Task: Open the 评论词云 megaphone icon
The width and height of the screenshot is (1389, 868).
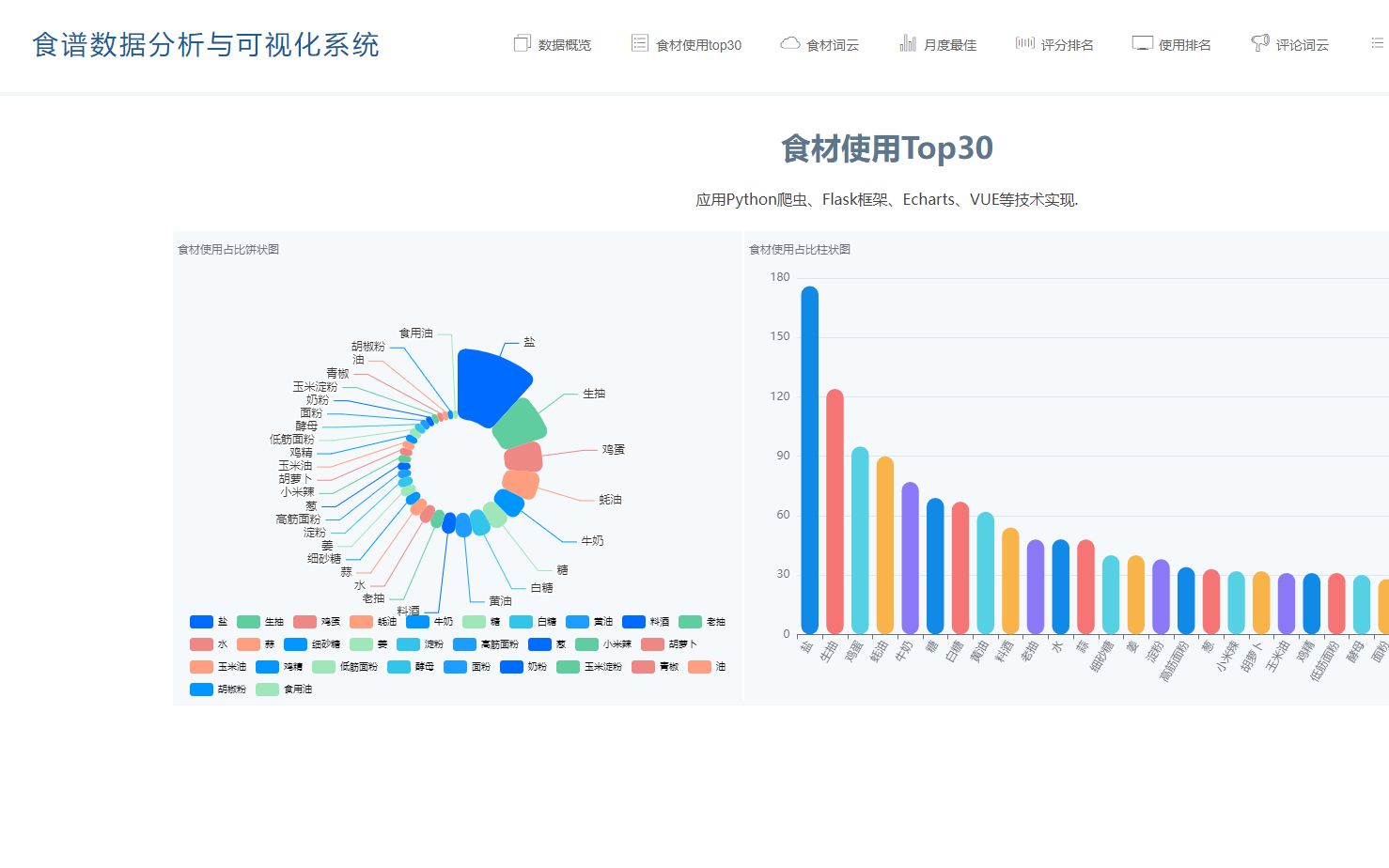Action: click(1259, 41)
